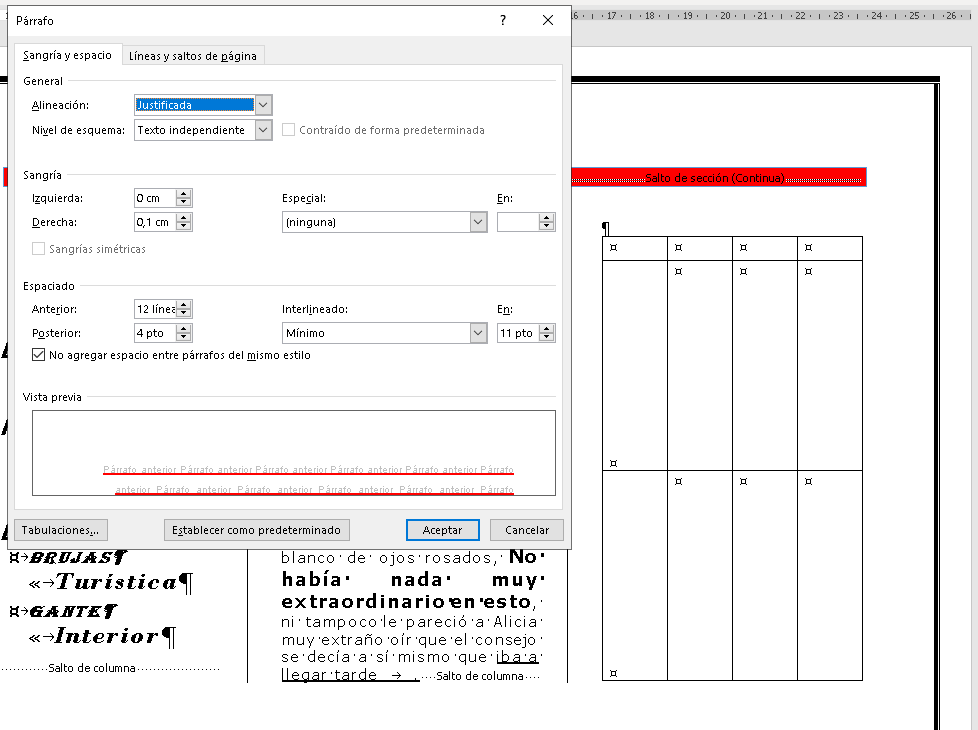Decrease the Derecha indent spinner down arrow
978x730 pixels.
tap(183, 226)
